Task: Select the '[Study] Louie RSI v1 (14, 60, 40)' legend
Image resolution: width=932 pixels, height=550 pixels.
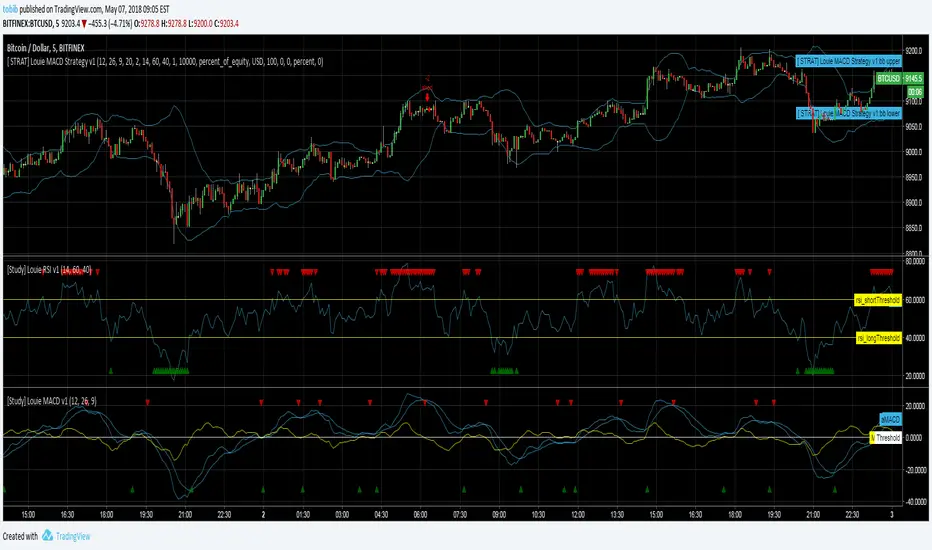Action: 49,269
